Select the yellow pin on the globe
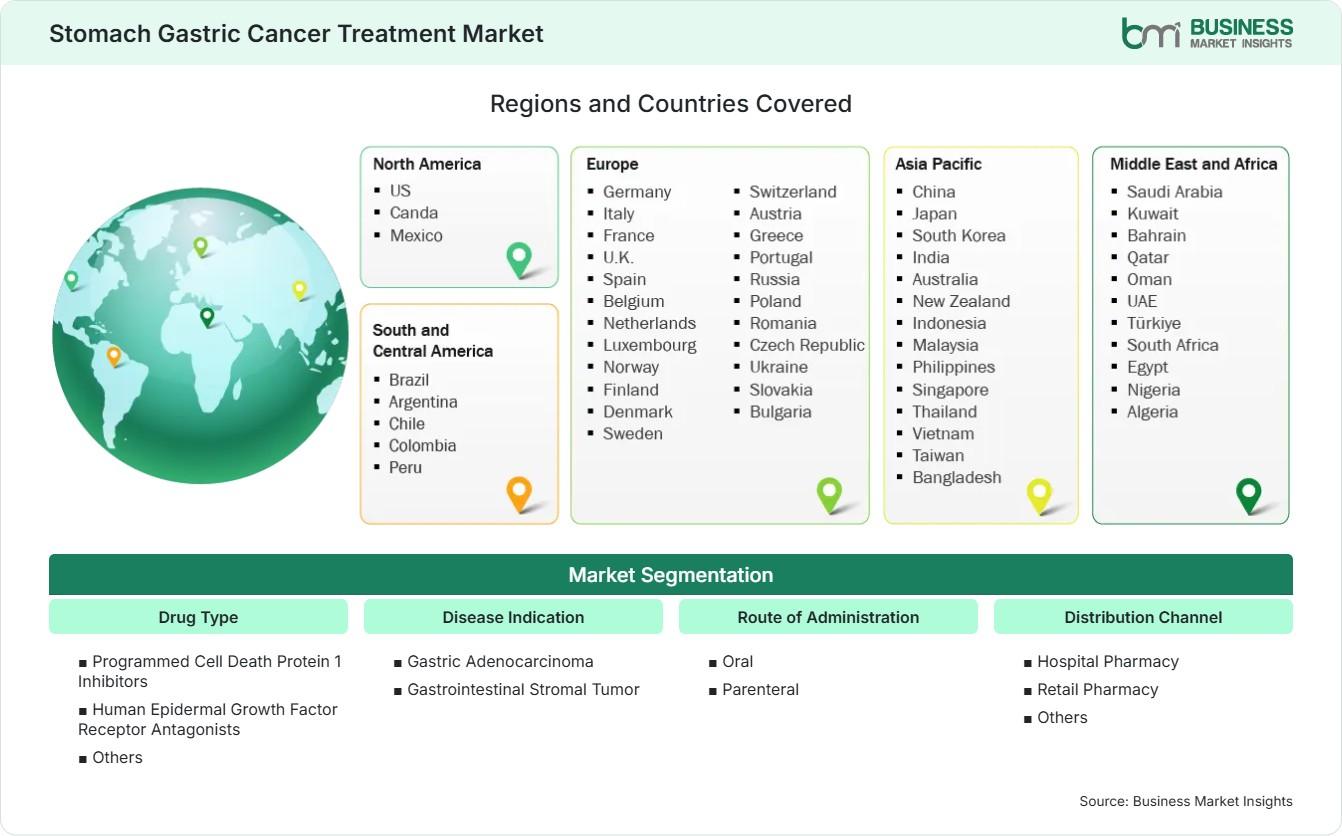1342x836 pixels. pos(299,290)
